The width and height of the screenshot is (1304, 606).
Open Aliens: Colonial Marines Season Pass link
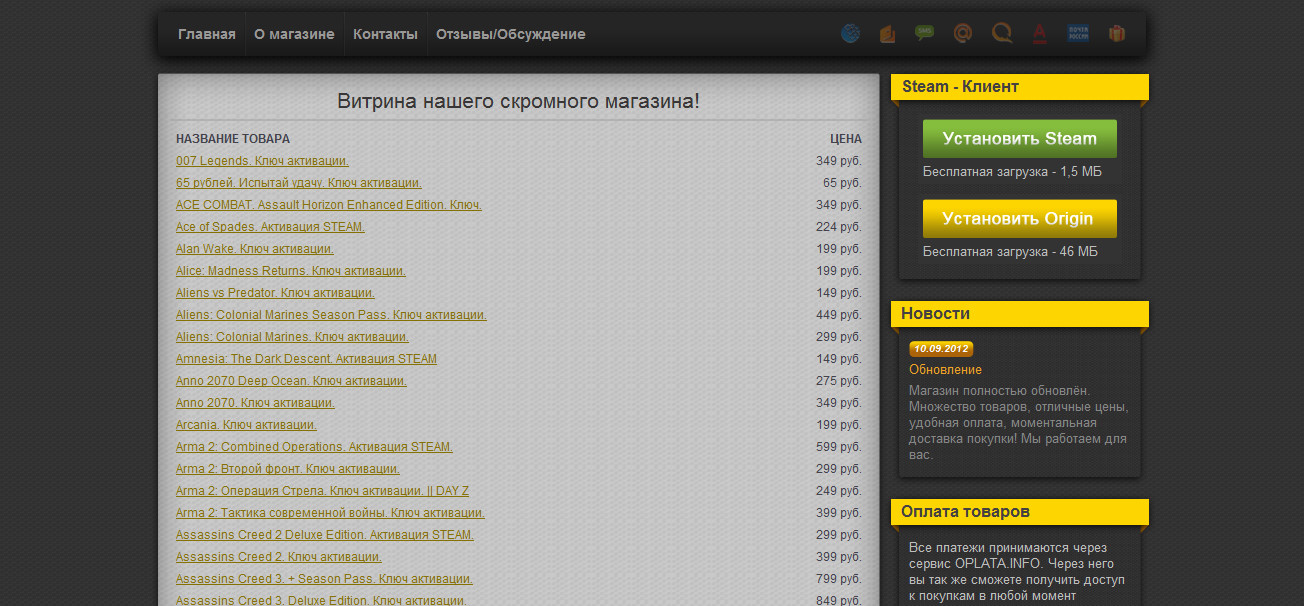[331, 315]
